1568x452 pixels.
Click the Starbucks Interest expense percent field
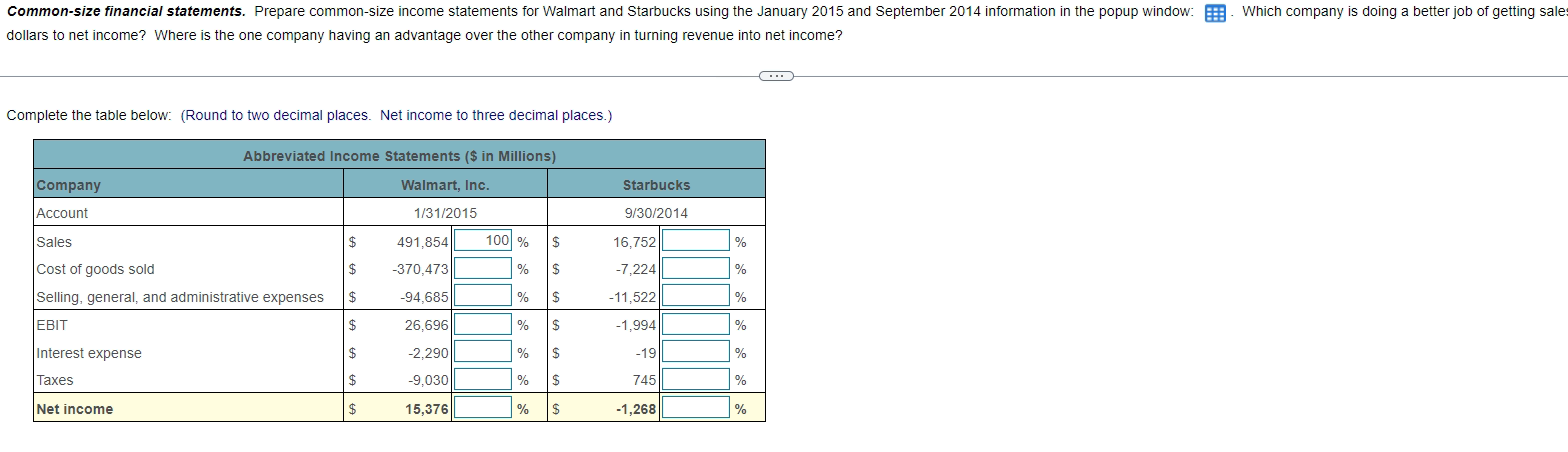(695, 352)
